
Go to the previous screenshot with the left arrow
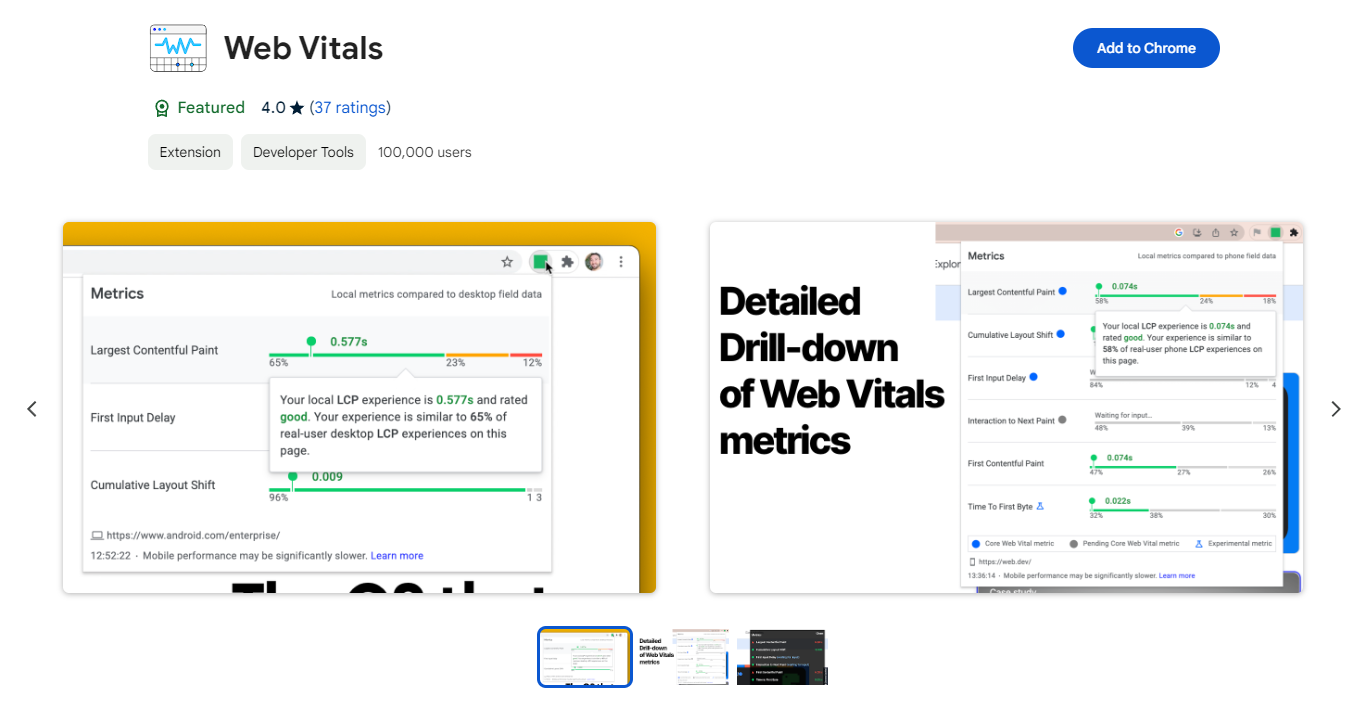pos(32,408)
